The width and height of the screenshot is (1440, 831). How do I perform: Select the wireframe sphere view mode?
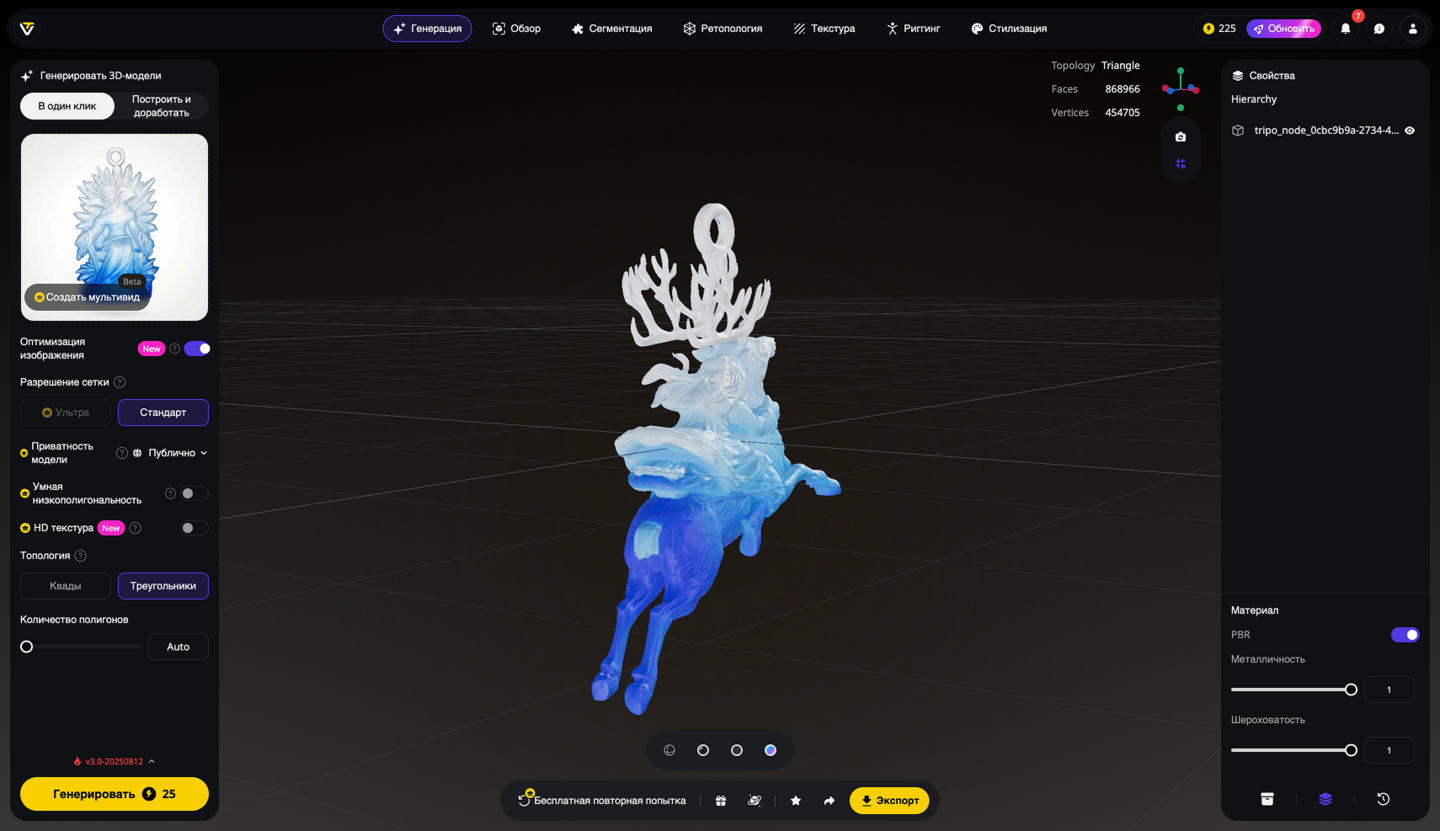tap(670, 750)
